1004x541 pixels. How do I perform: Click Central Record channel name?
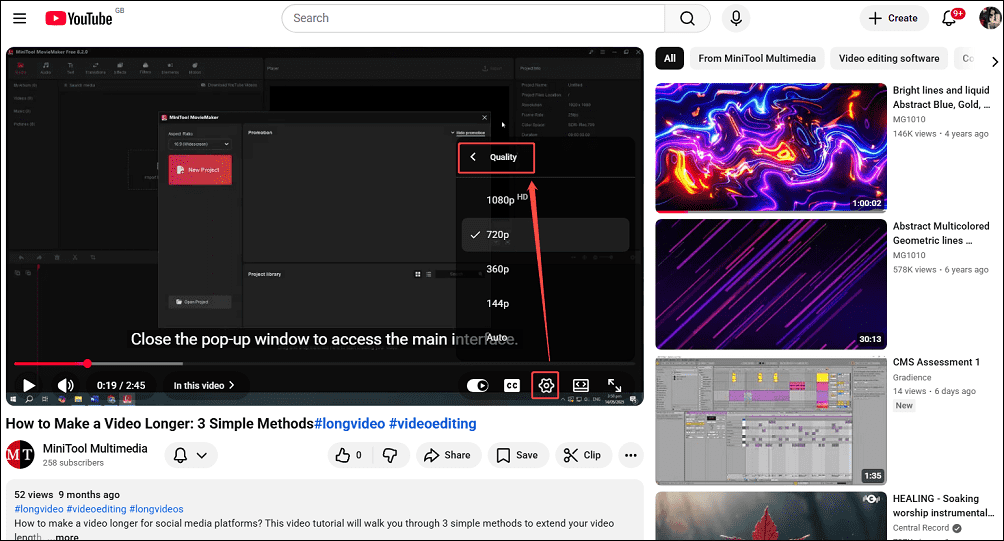(x=921, y=528)
